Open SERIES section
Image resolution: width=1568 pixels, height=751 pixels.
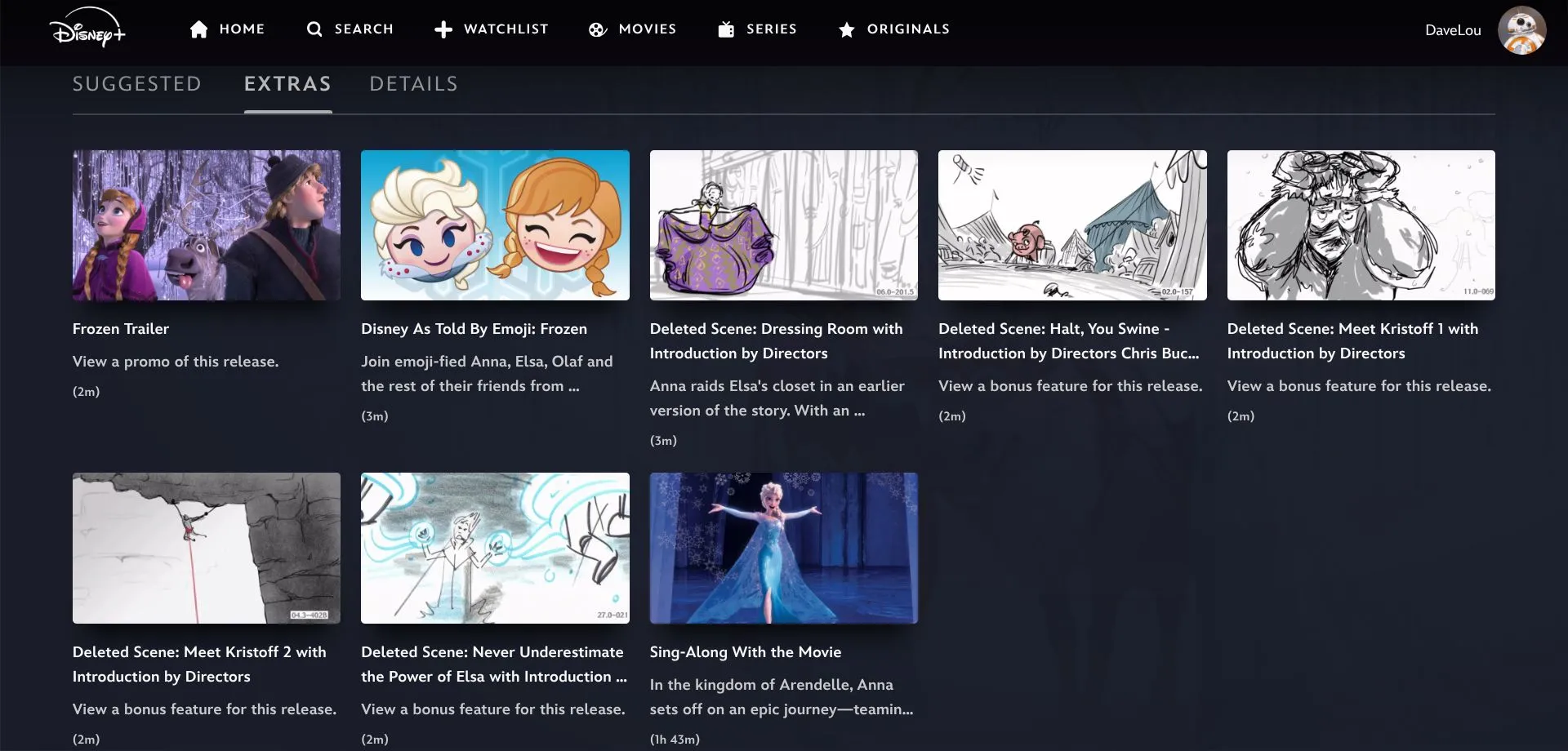[x=772, y=29]
